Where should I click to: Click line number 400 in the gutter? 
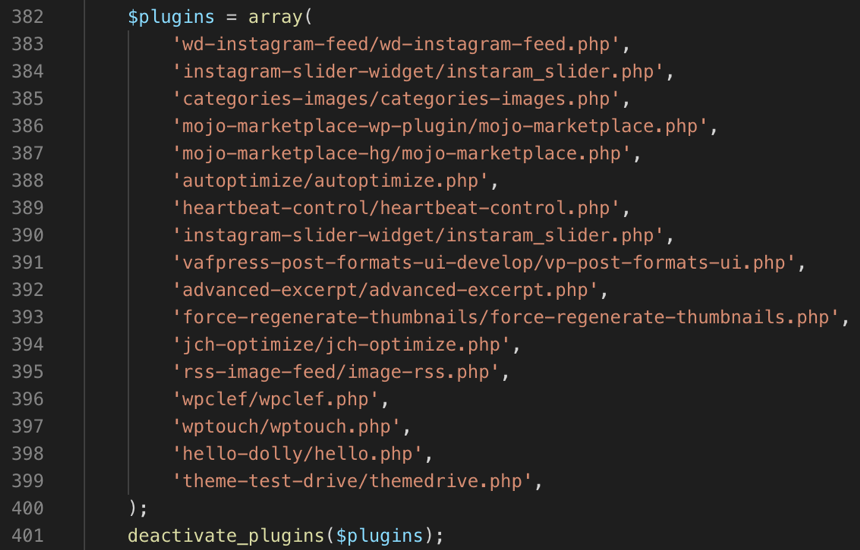(26, 508)
